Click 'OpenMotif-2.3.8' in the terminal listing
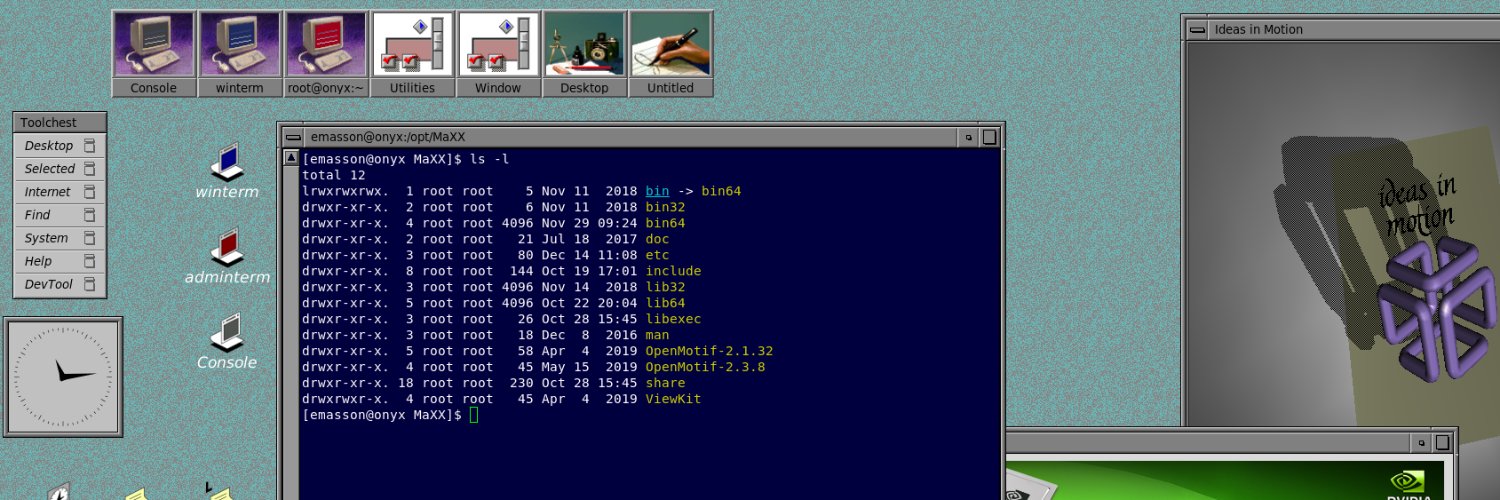 pyautogui.click(x=705, y=367)
